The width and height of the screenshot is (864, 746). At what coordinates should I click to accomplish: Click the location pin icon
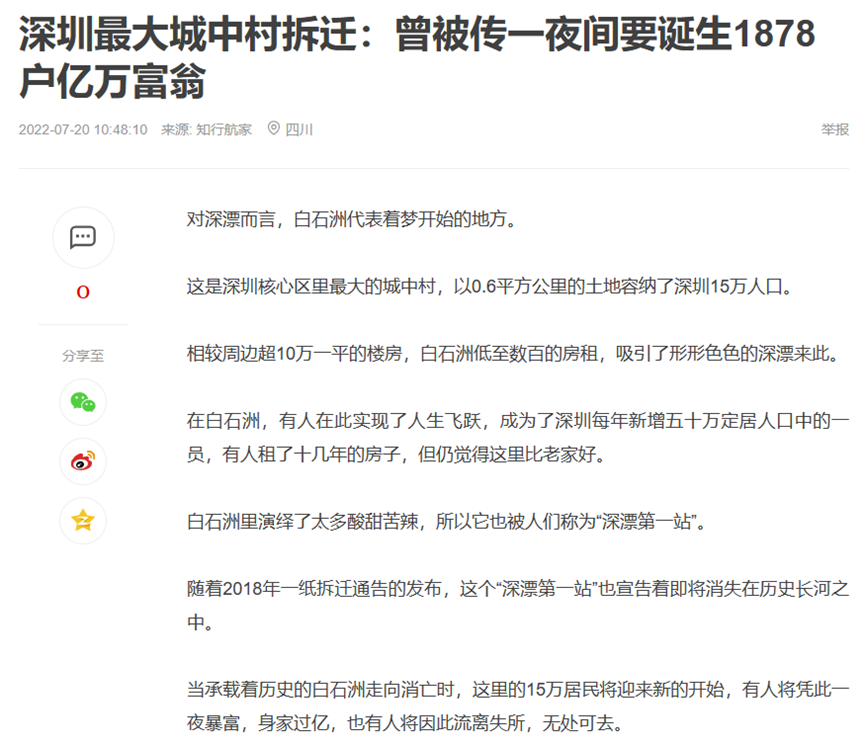(273, 128)
